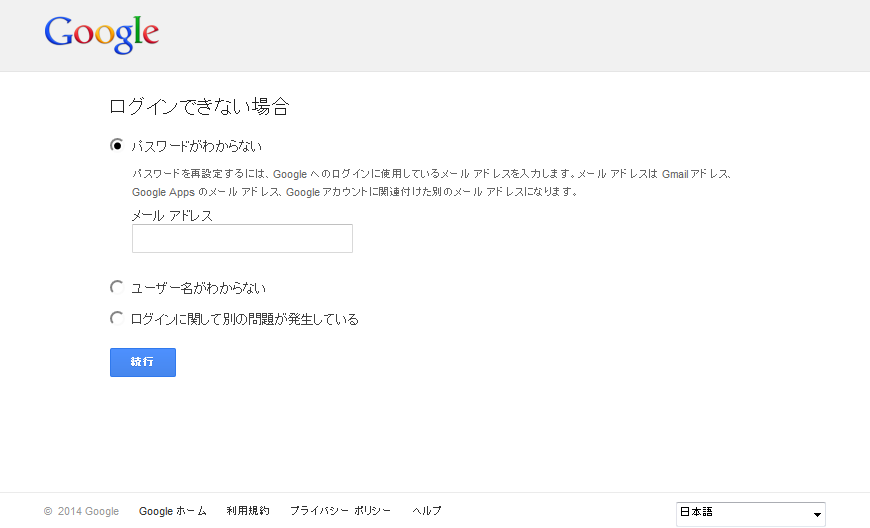Screen dimensions: 870x528
Task: Click the ログインできない場合 page heading
Action: pyautogui.click(x=199, y=106)
